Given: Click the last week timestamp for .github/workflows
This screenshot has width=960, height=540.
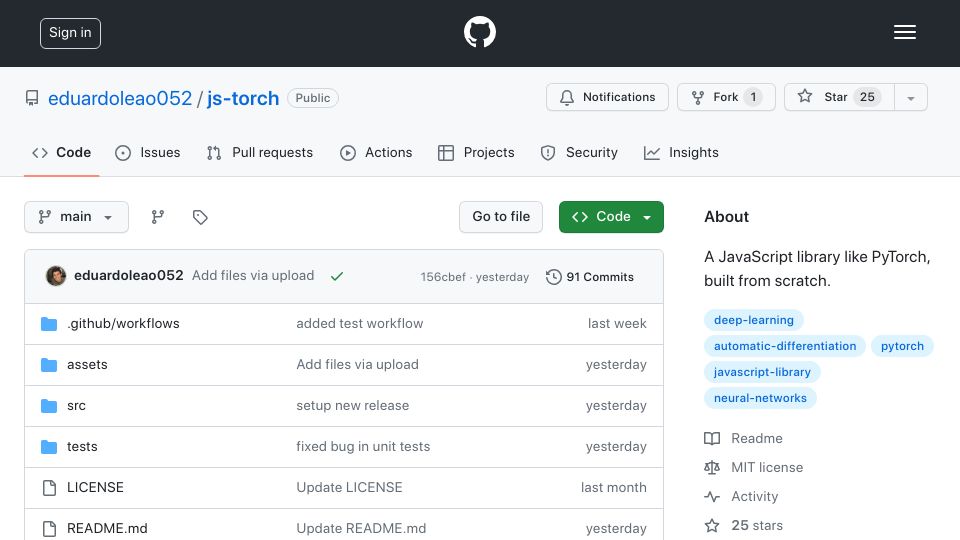Looking at the screenshot, I should [x=617, y=323].
